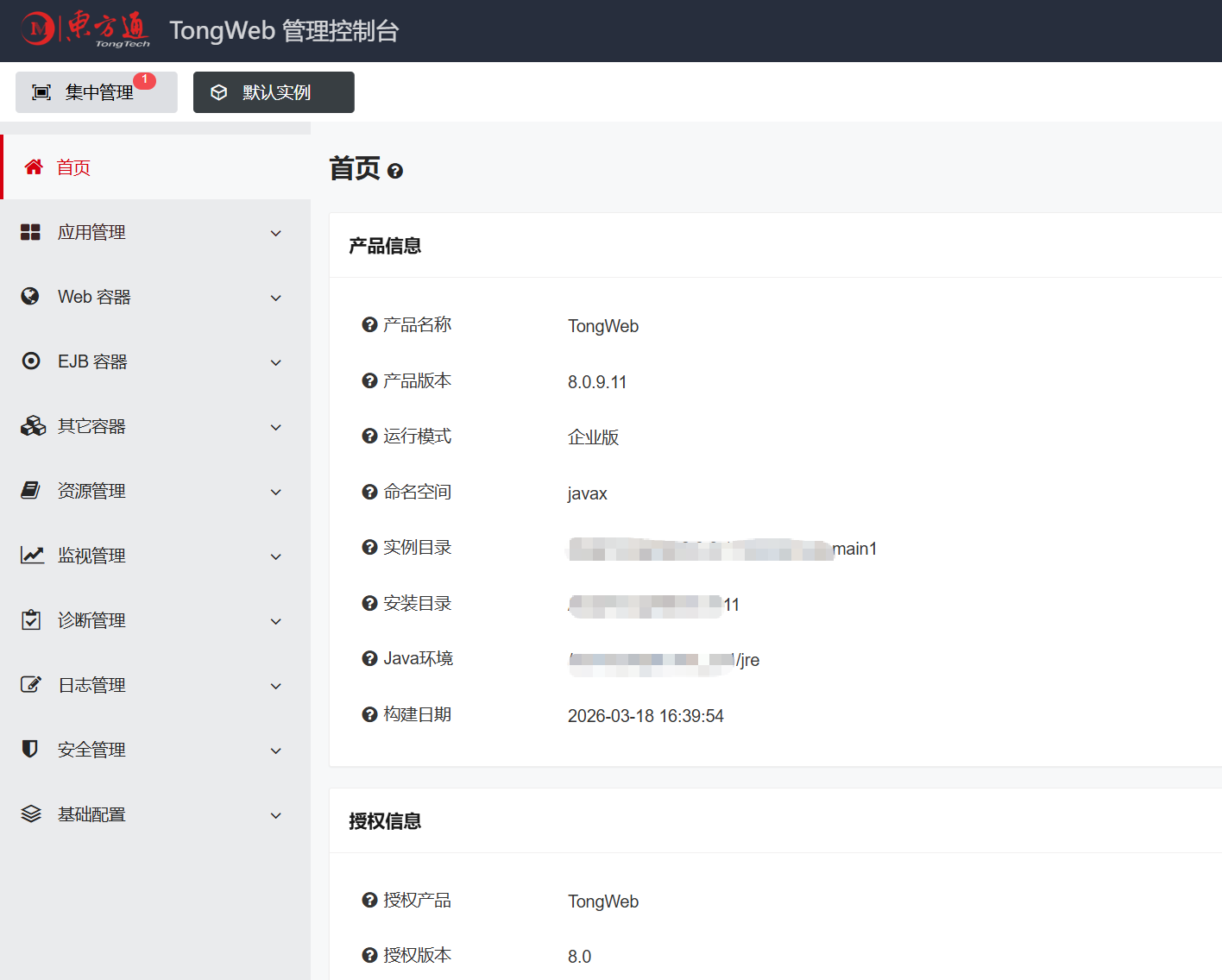Expand 安全管理 chevron
Screen dimensions: 1222x980
tap(276, 751)
